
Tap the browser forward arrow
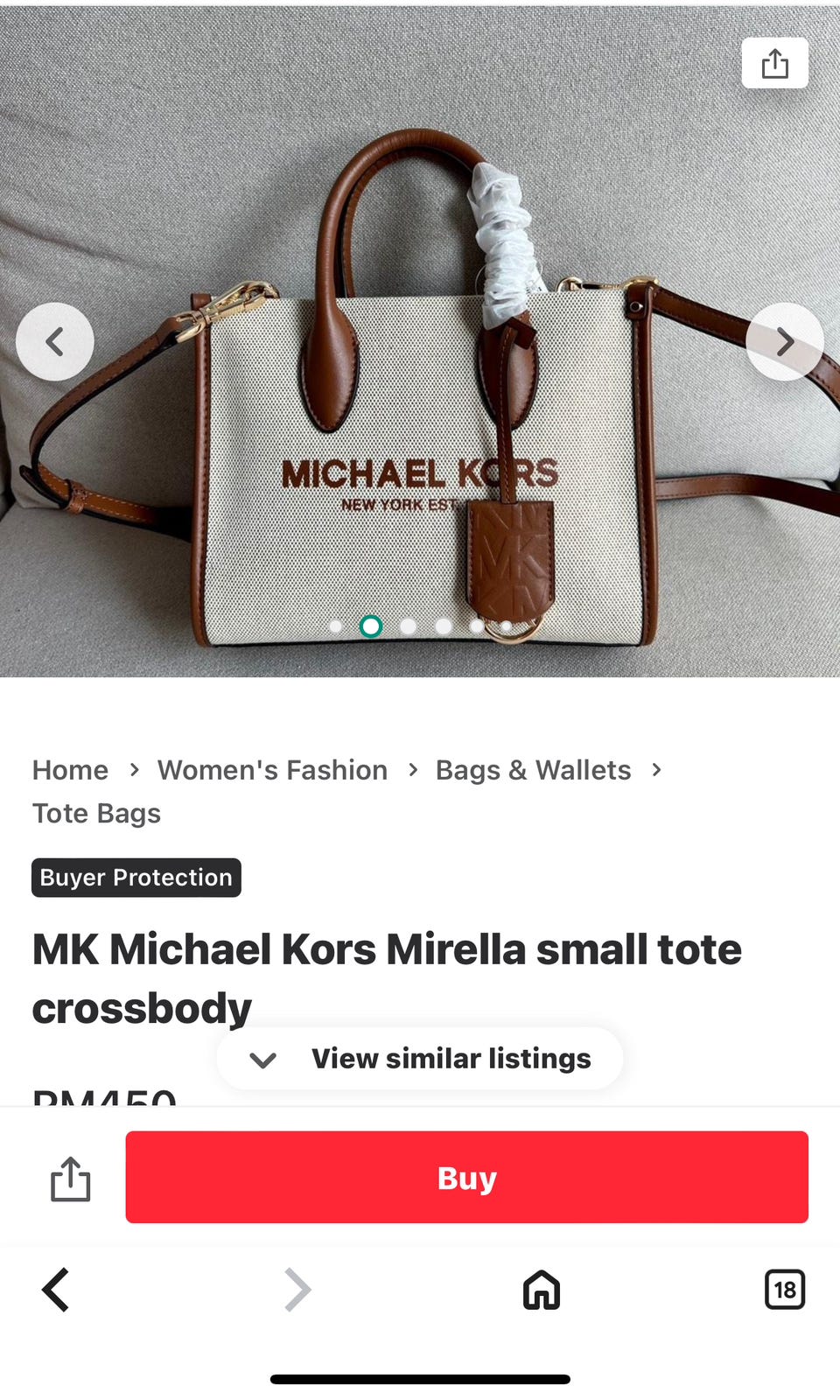297,1290
